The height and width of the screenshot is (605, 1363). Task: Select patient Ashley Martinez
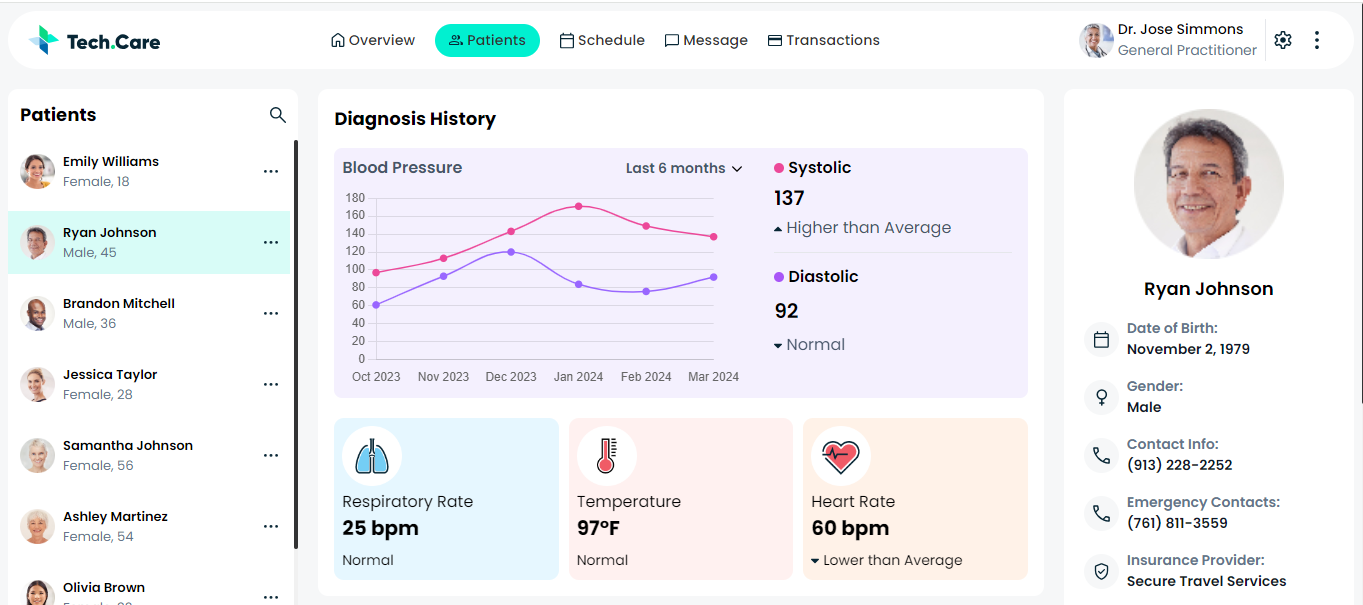(149, 526)
